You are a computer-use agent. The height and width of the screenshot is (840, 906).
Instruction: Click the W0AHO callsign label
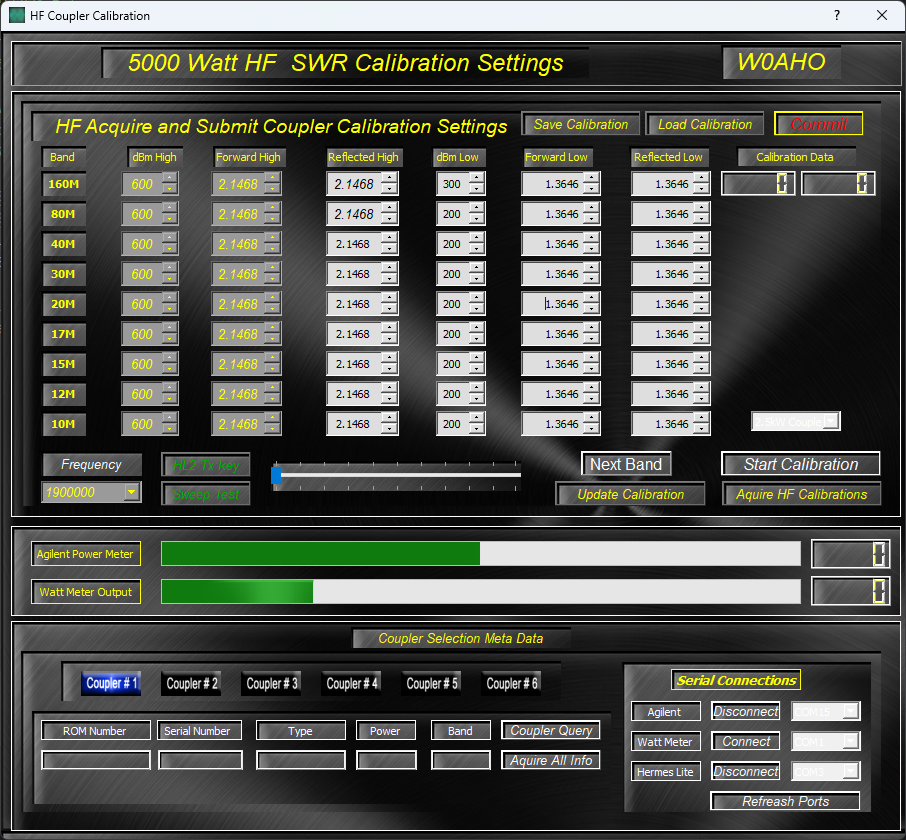(781, 62)
